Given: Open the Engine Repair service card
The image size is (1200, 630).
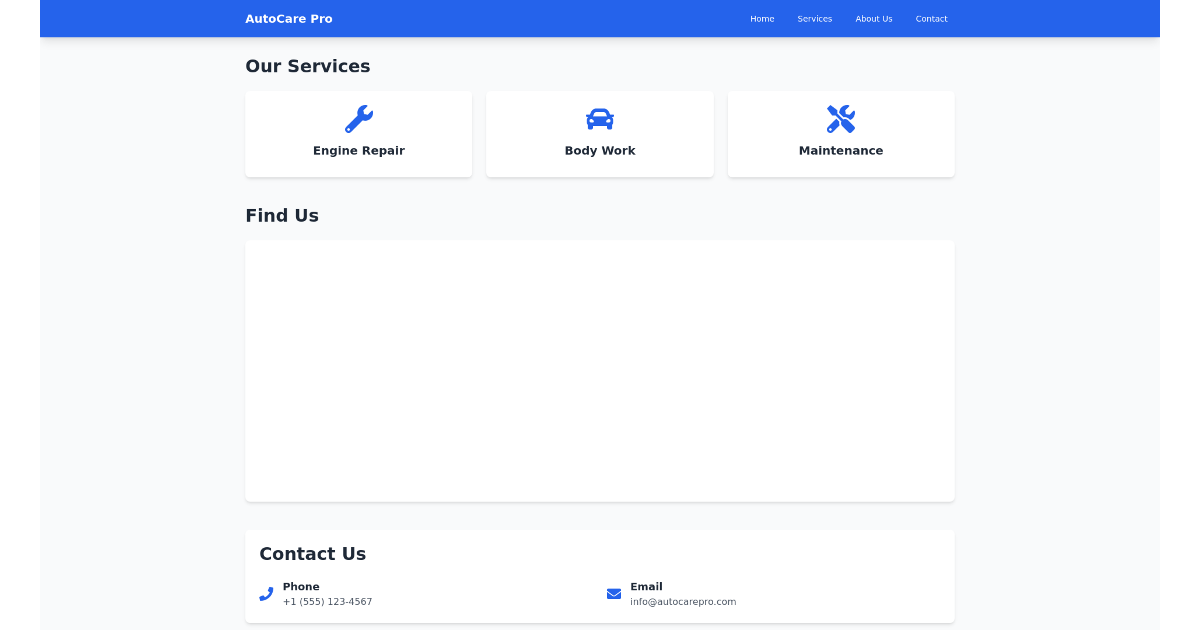Looking at the screenshot, I should tap(358, 133).
